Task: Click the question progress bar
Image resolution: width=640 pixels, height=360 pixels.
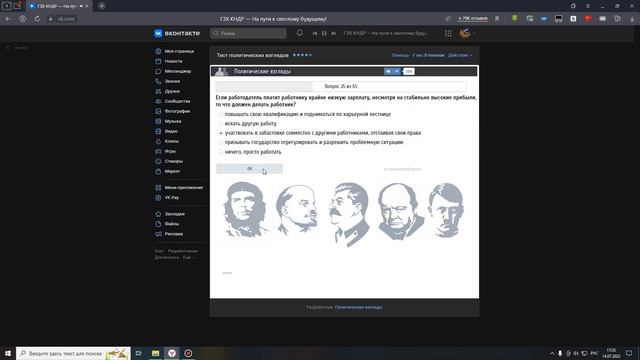Action: point(341,87)
